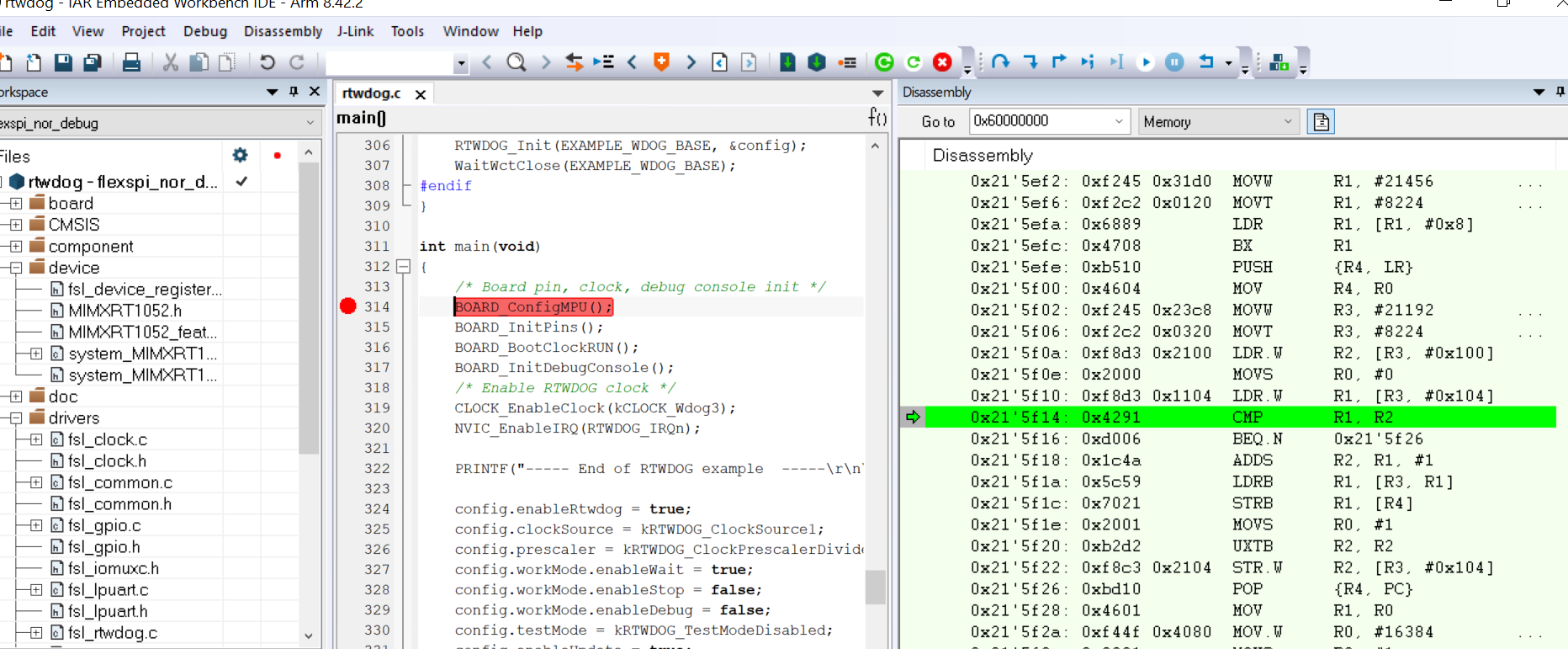
Task: Toggle breakpoint using toolbar icon
Action: [x=847, y=62]
